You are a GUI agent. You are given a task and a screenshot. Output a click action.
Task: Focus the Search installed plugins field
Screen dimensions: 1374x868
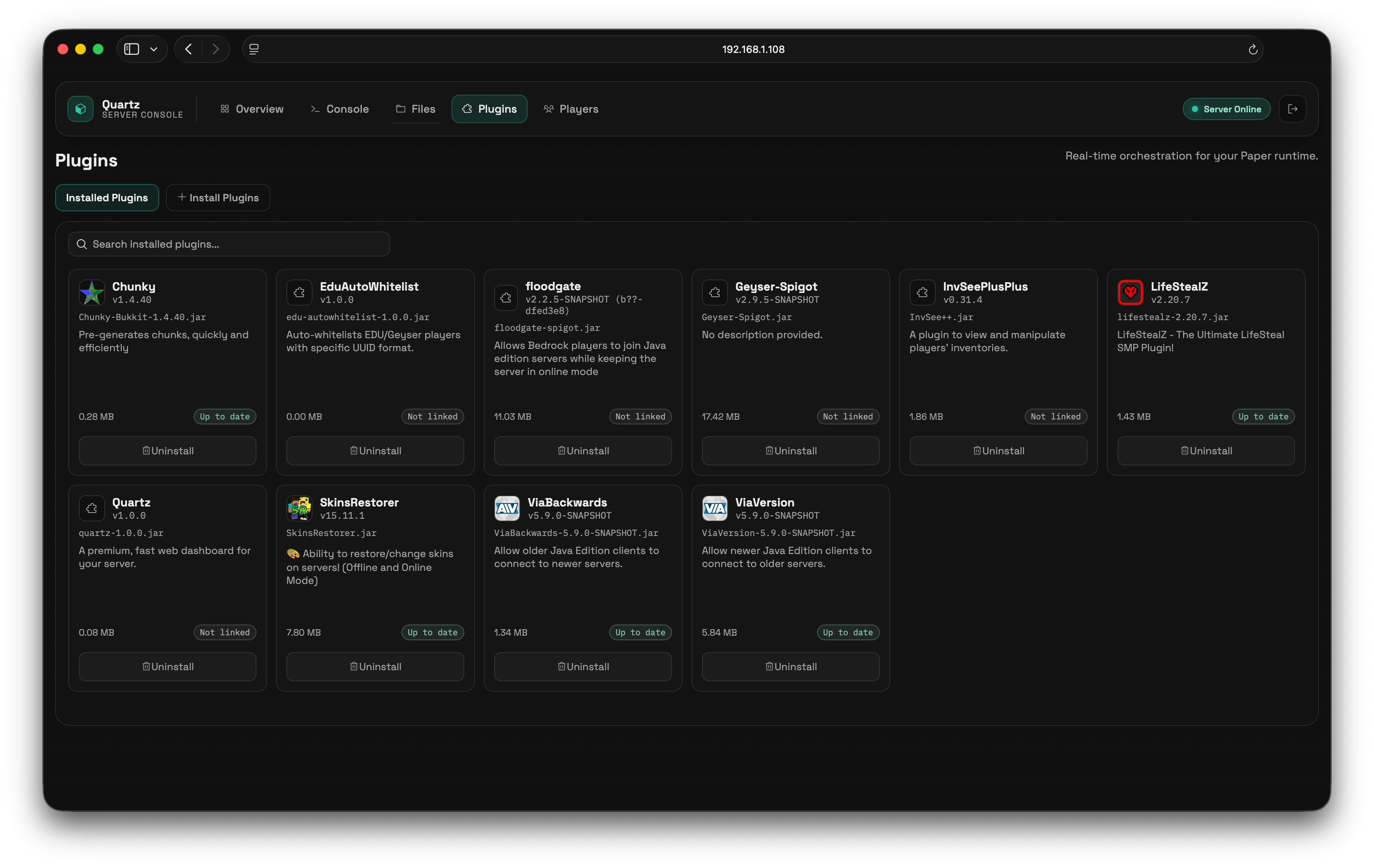229,244
